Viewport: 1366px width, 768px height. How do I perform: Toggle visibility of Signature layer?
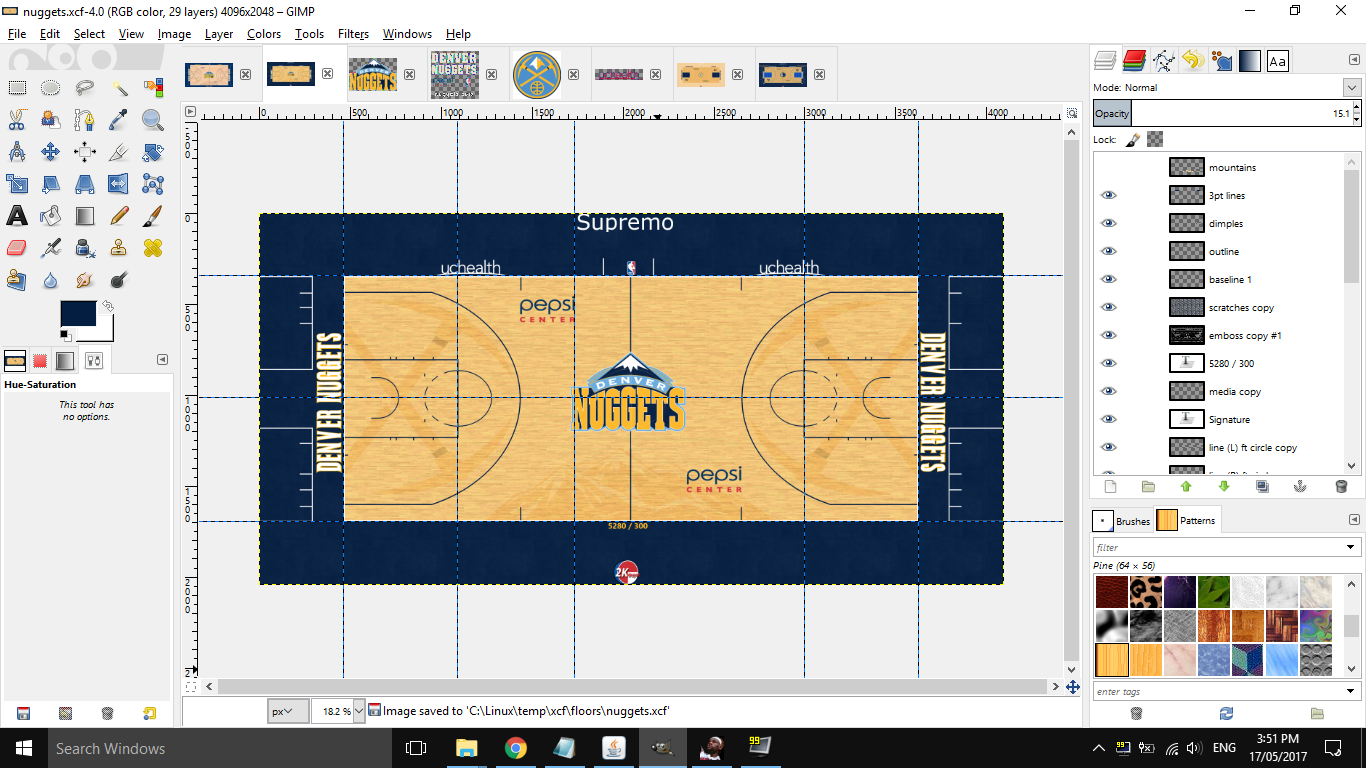(1108, 420)
